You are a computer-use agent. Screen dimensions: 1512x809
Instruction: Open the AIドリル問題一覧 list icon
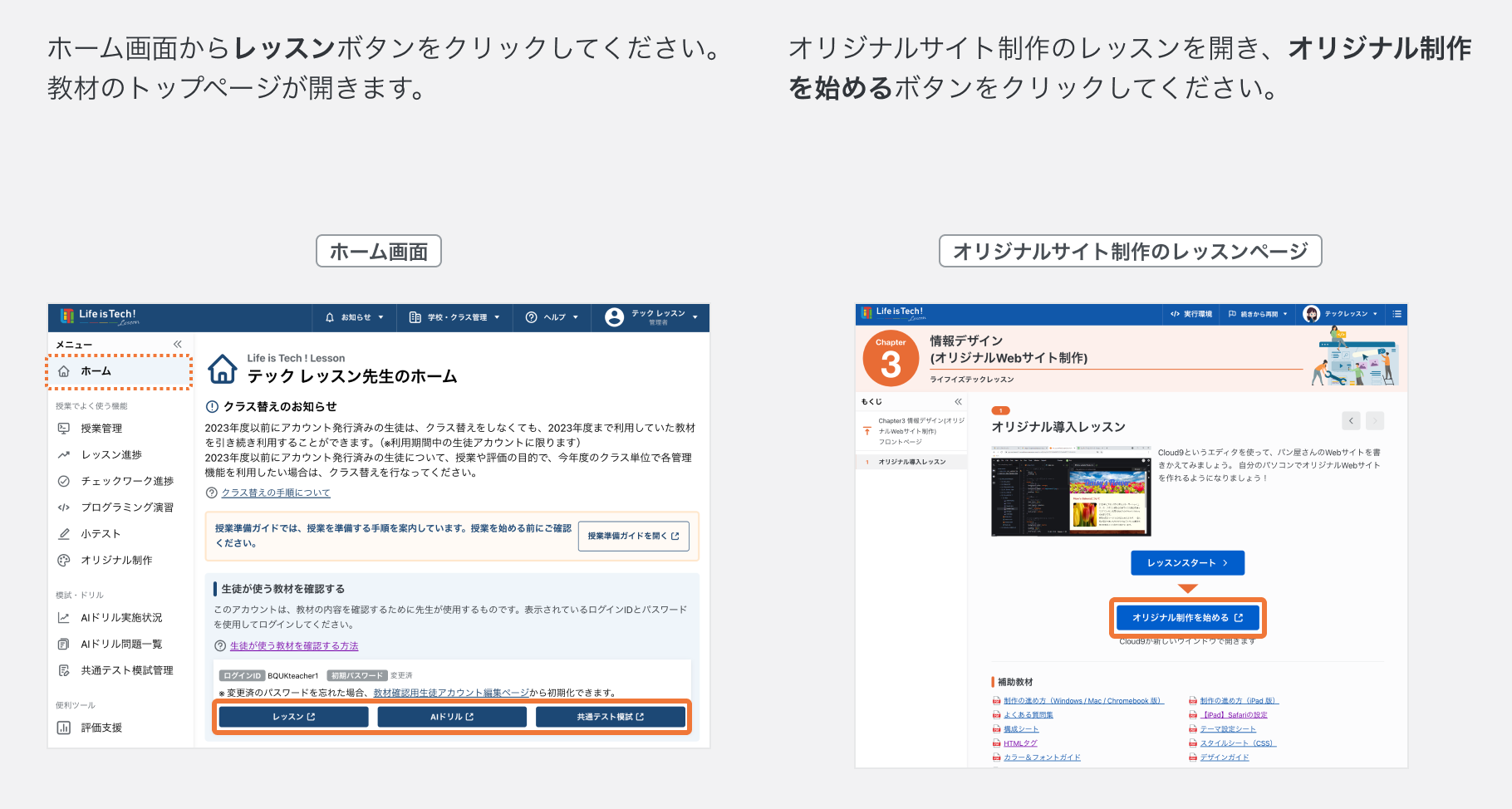64,645
